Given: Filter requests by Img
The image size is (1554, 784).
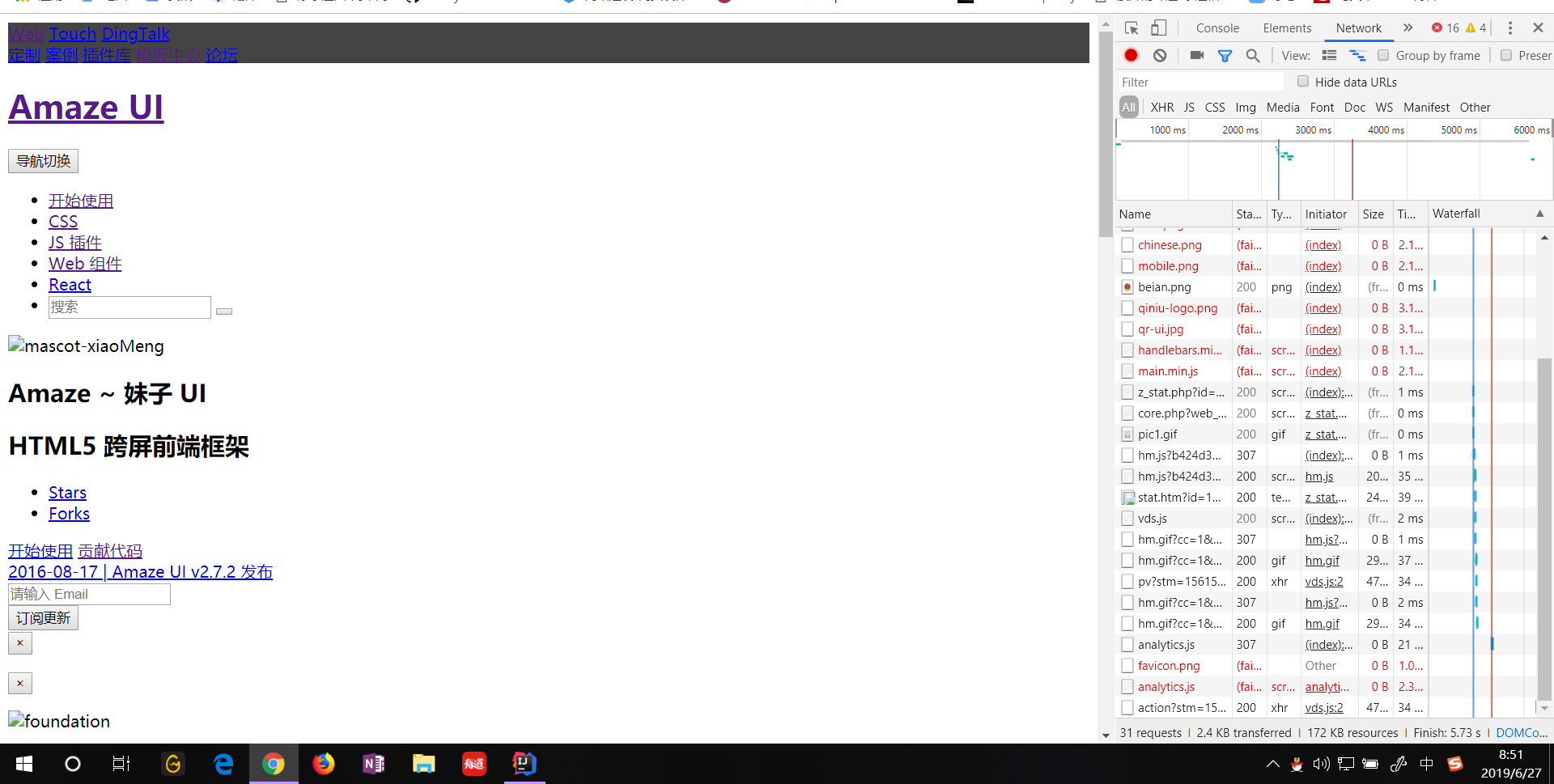Looking at the screenshot, I should pyautogui.click(x=1246, y=108).
